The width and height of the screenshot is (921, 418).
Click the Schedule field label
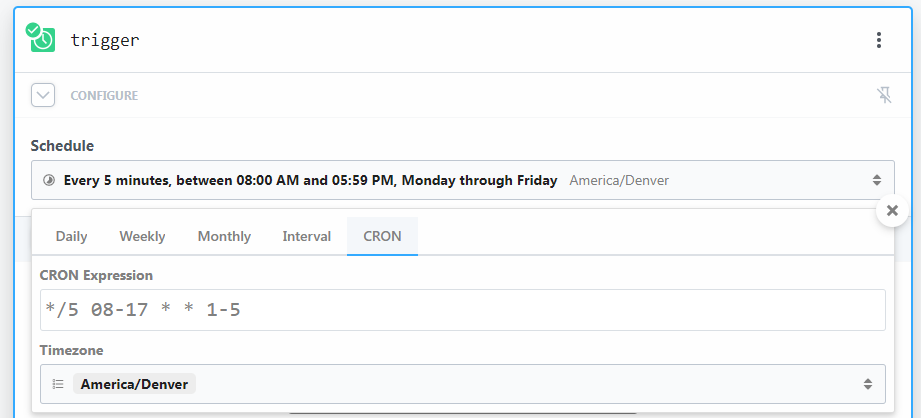coord(62,146)
